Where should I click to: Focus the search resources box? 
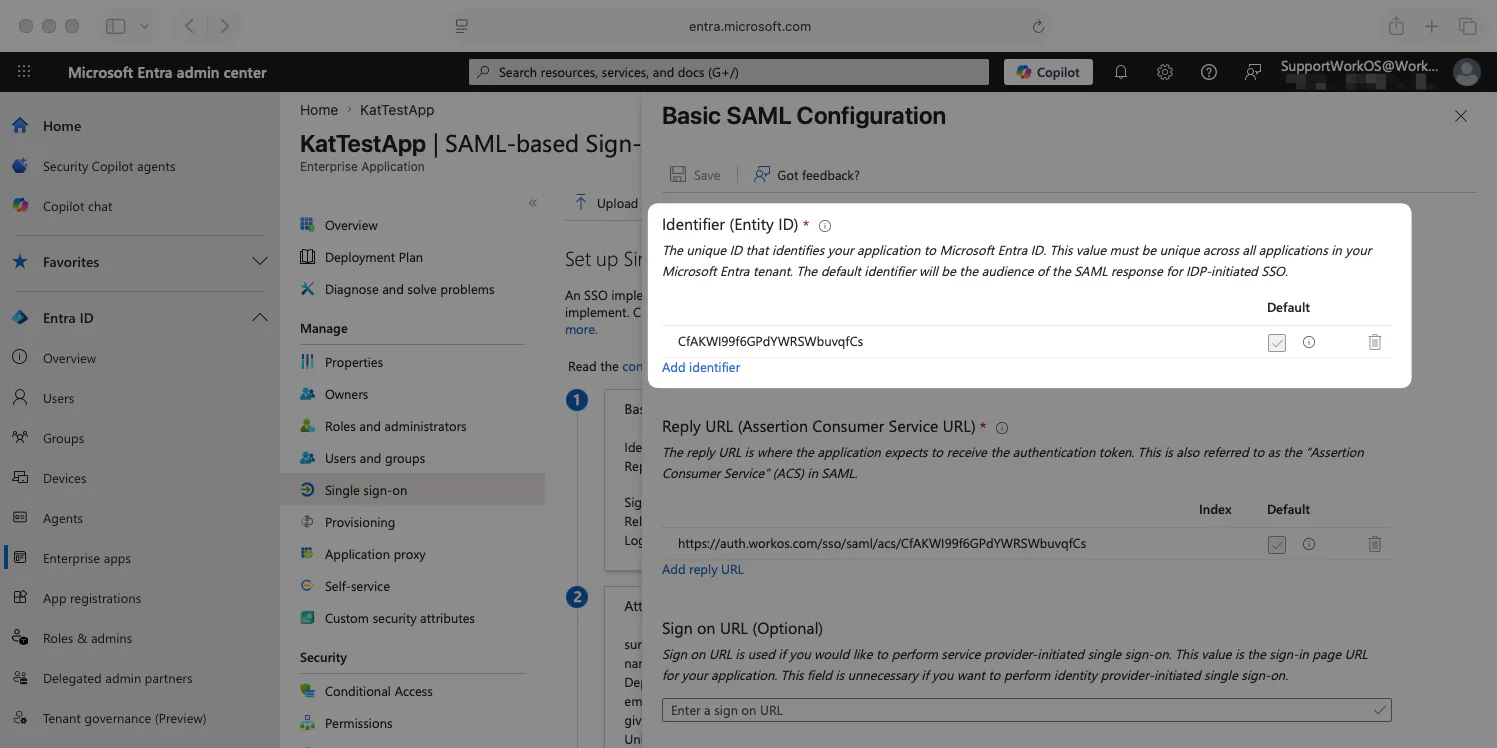tap(728, 72)
